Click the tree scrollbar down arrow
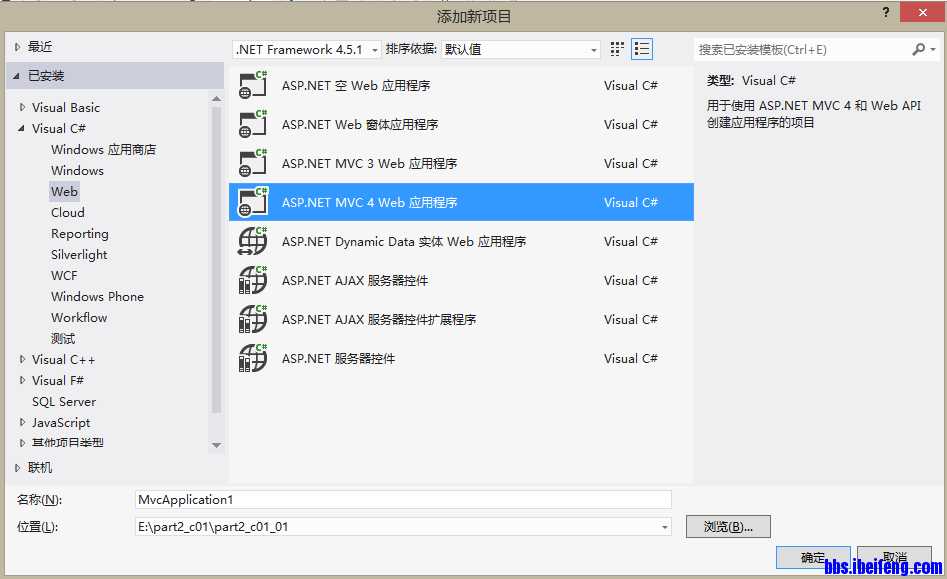The image size is (947, 579). coord(216,445)
